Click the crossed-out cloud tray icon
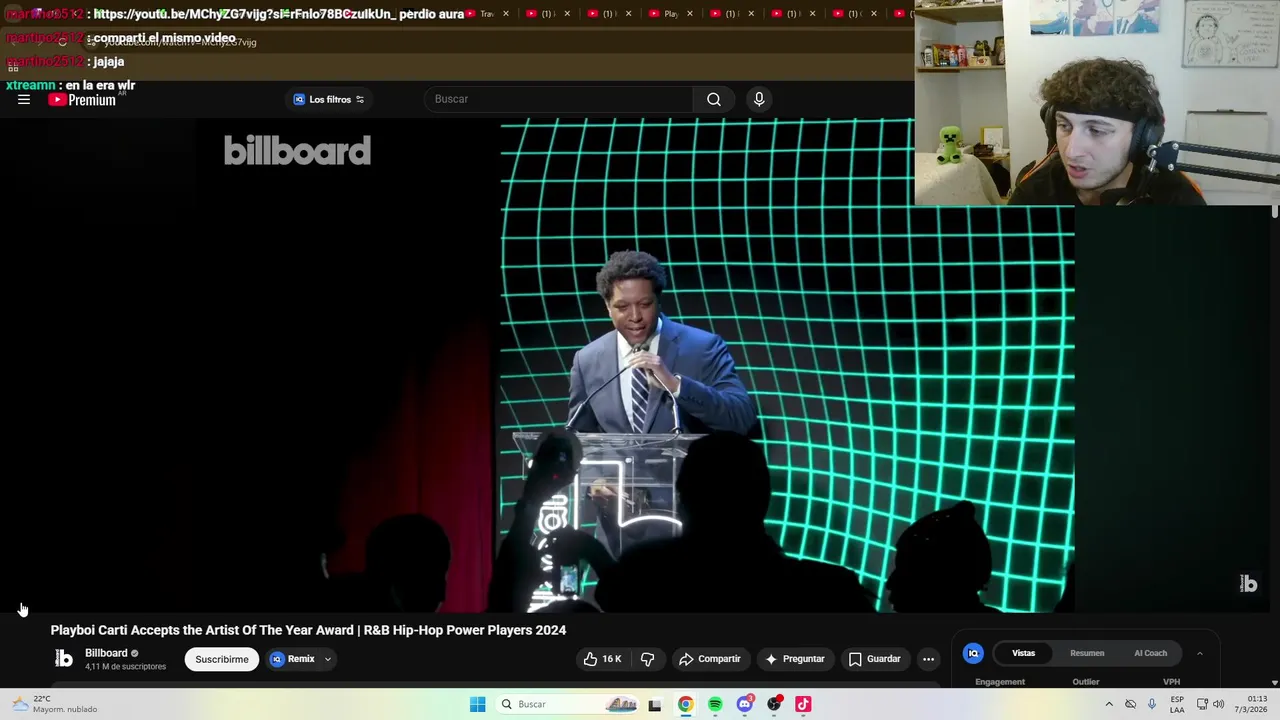1280x720 pixels. (x=1130, y=704)
